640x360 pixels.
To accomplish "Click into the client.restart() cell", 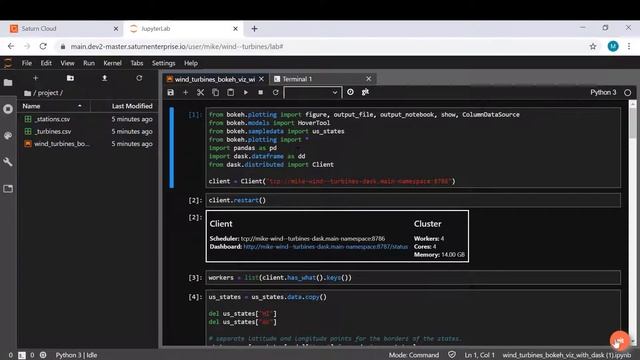I will (x=413, y=200).
